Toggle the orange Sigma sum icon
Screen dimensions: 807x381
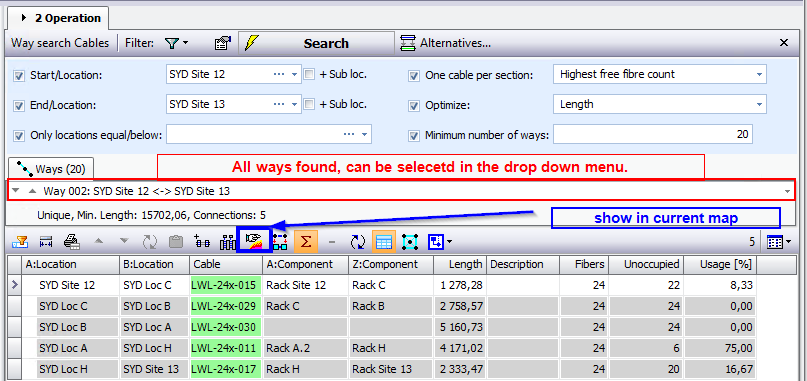[306, 241]
